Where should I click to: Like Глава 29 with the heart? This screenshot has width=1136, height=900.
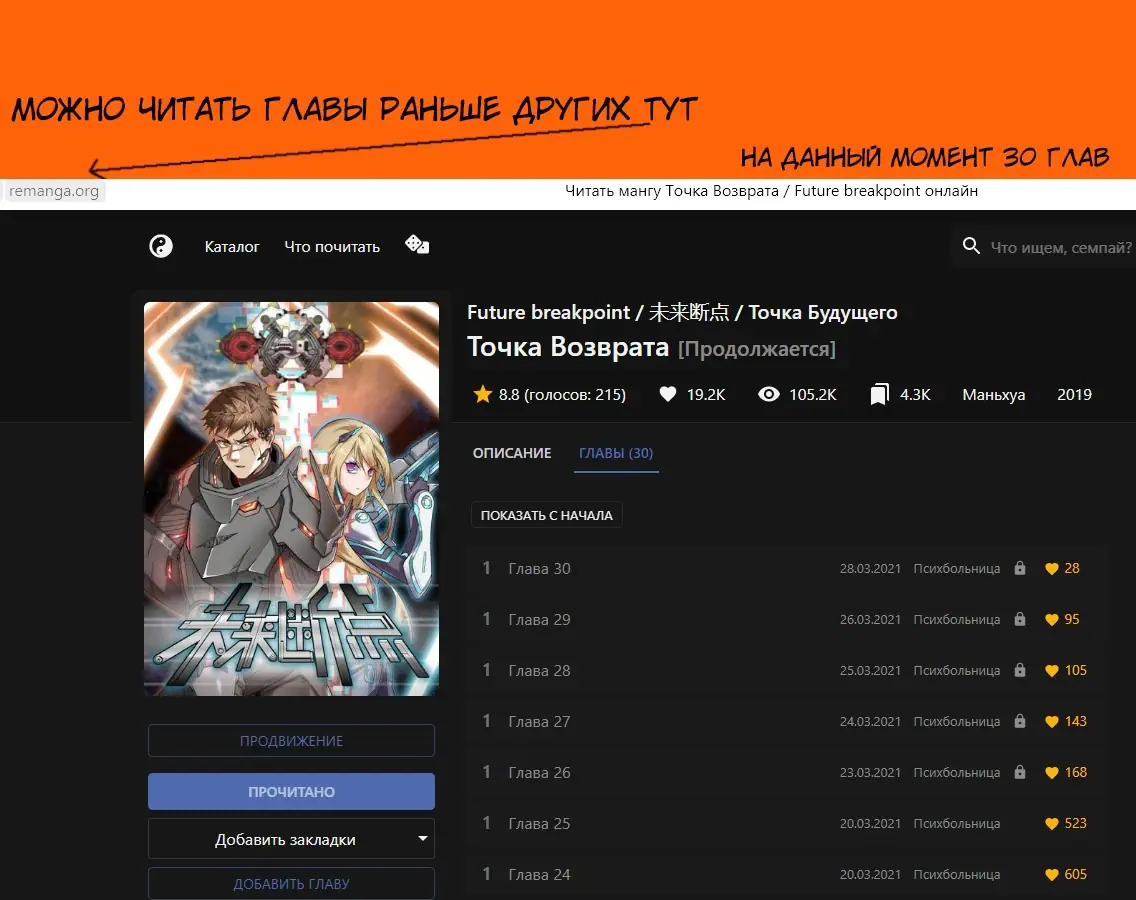coord(1052,620)
